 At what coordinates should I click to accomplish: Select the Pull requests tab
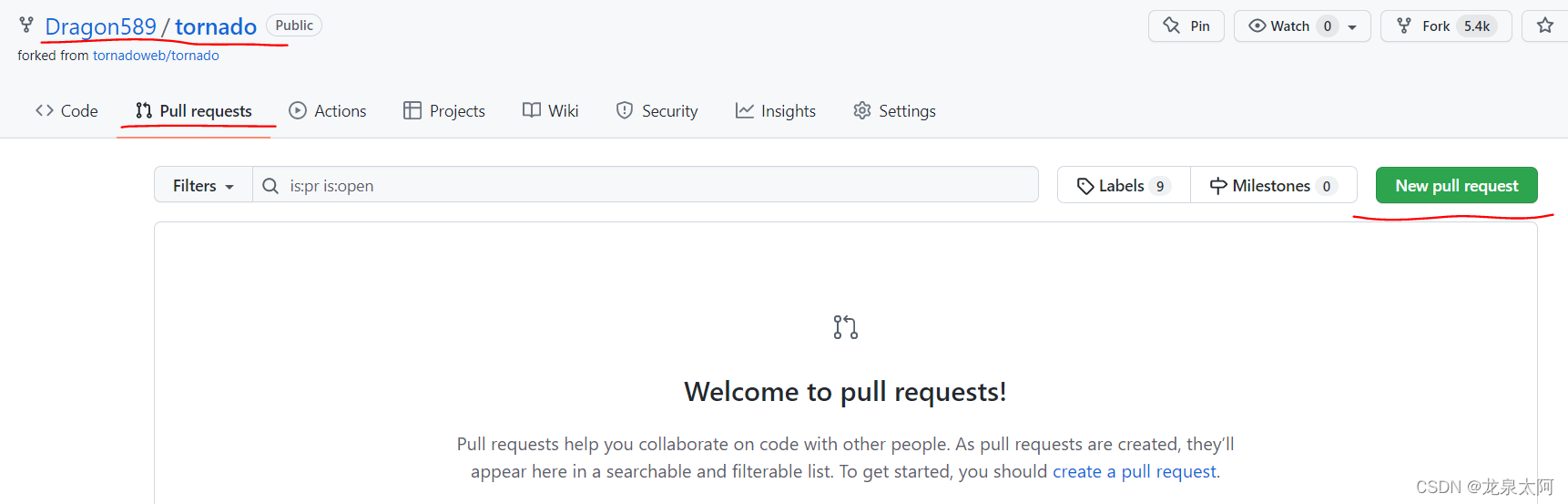[x=194, y=110]
